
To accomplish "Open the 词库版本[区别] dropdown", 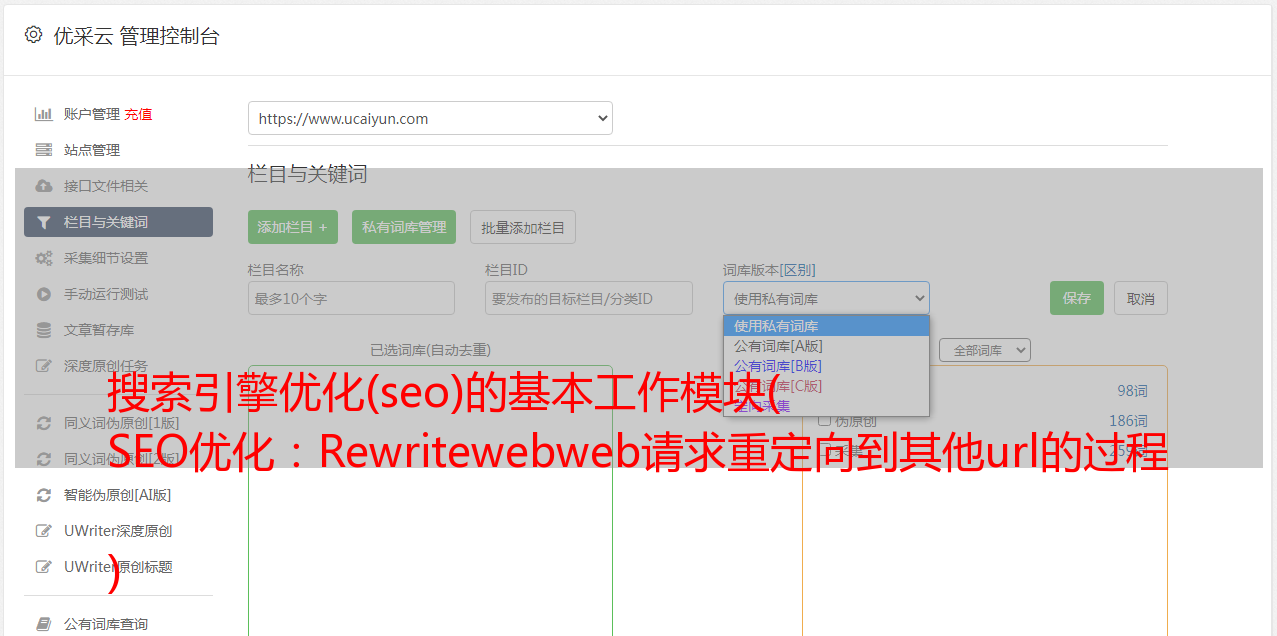I will pyautogui.click(x=826, y=298).
